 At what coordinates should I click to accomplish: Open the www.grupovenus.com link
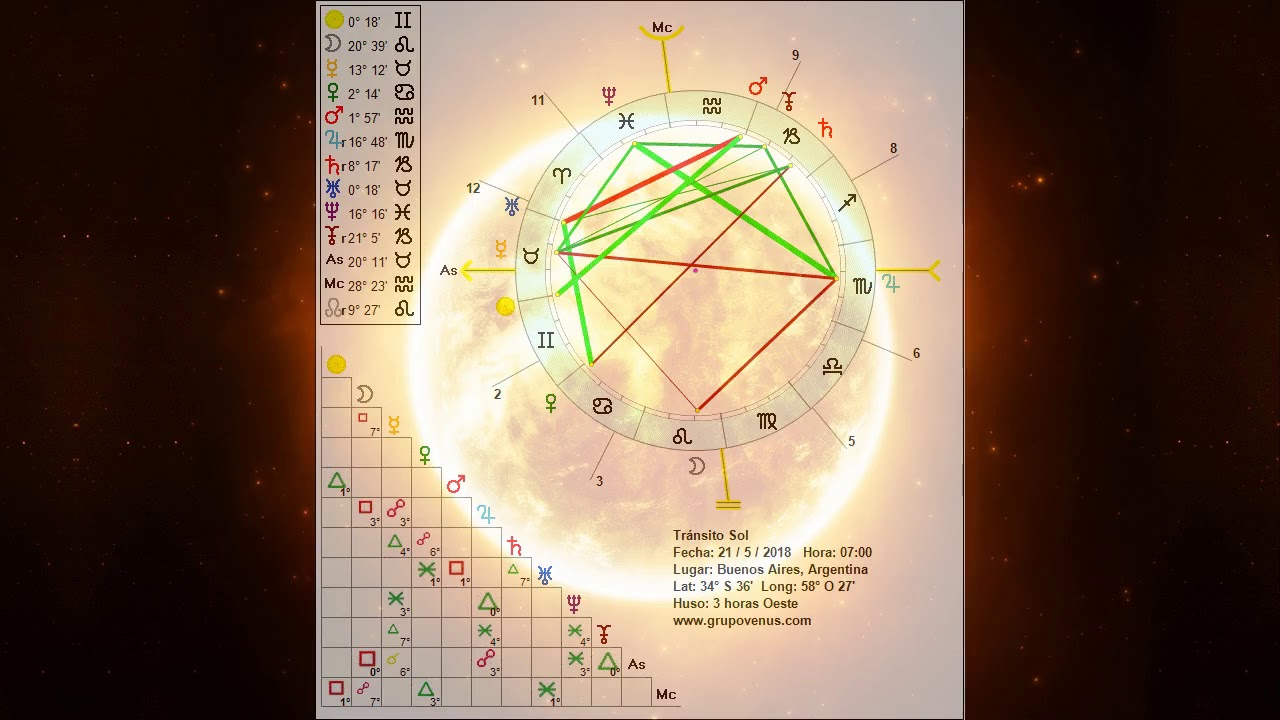[742, 621]
